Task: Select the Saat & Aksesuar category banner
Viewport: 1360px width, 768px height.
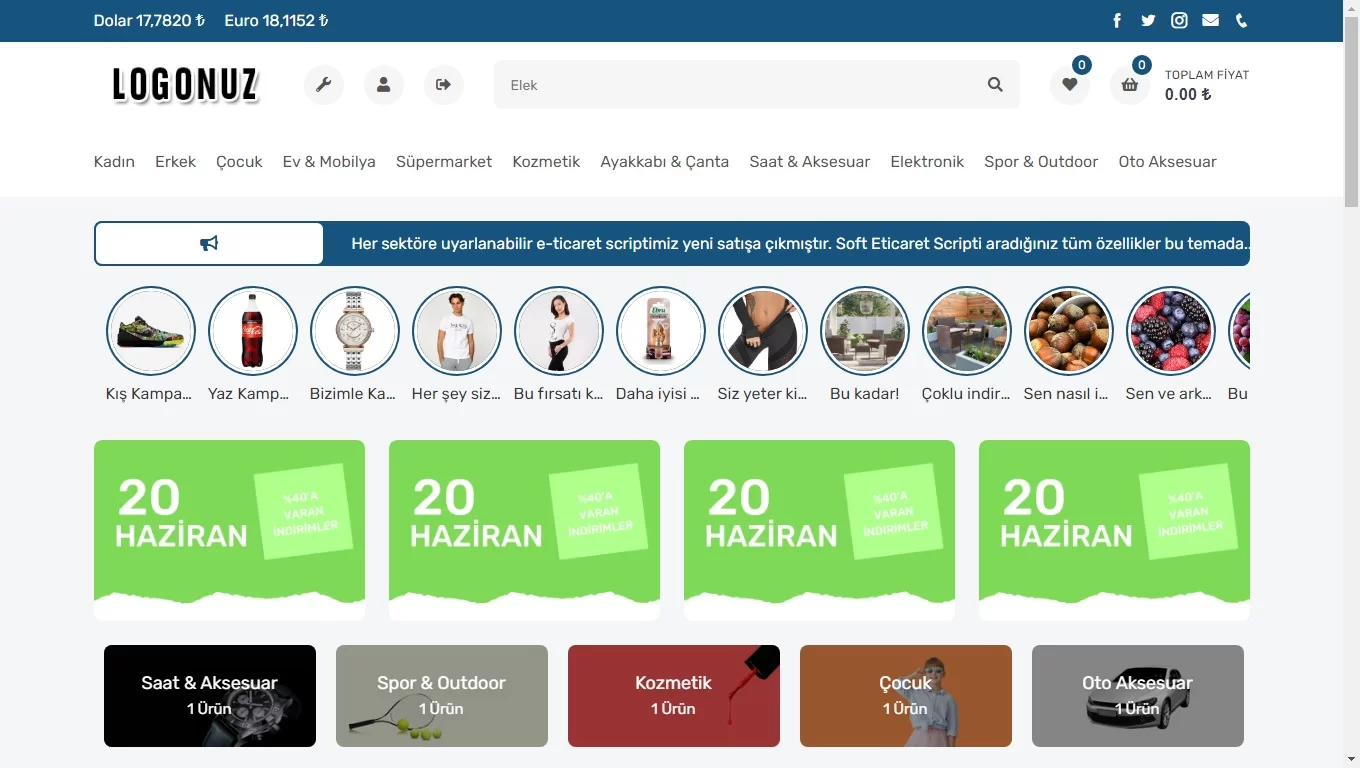Action: tap(209, 696)
